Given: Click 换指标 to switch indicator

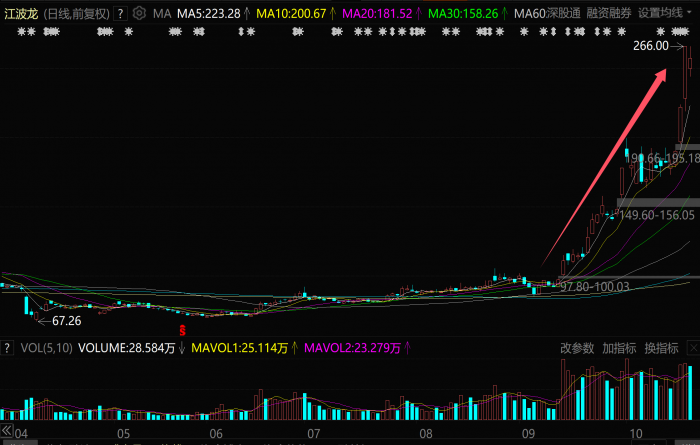Looking at the screenshot, I should coord(661,348).
